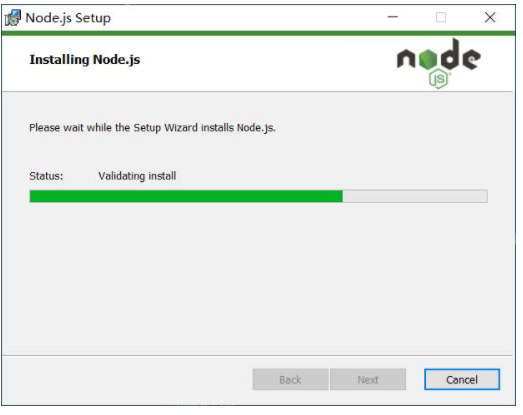Screen dimensions: 523x415
Task: Click the 'Validating install' status text
Action: (x=137, y=176)
